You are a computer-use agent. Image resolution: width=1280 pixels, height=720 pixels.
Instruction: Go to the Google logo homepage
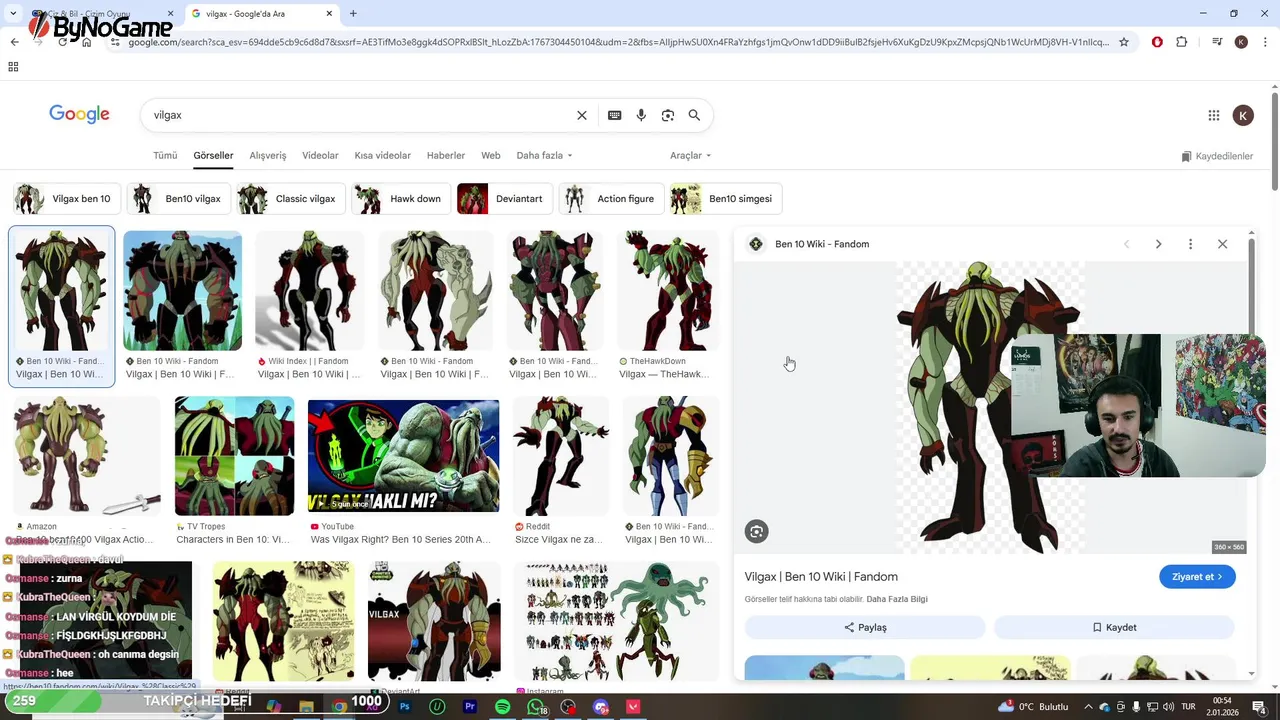point(79,114)
